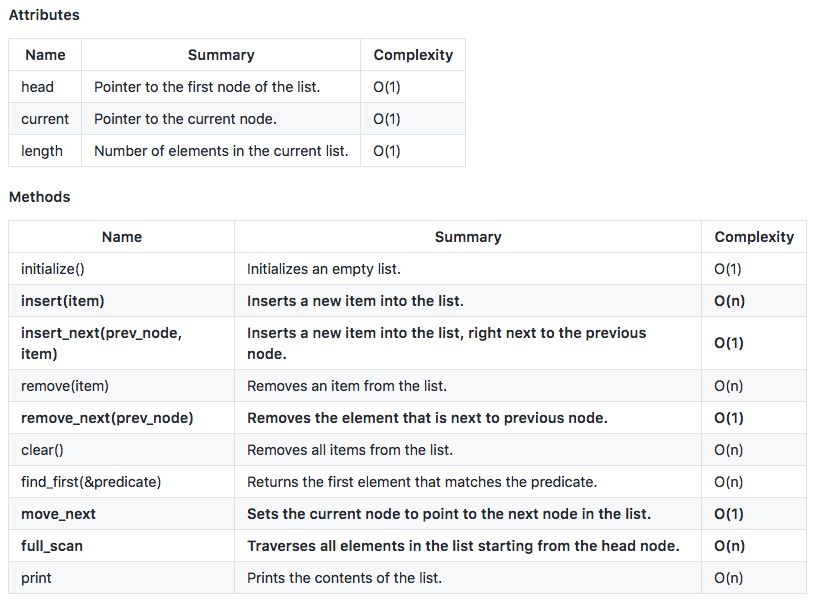The width and height of the screenshot is (821, 606).
Task: Click the remove_next(prev_node) method name
Action: [x=107, y=418]
